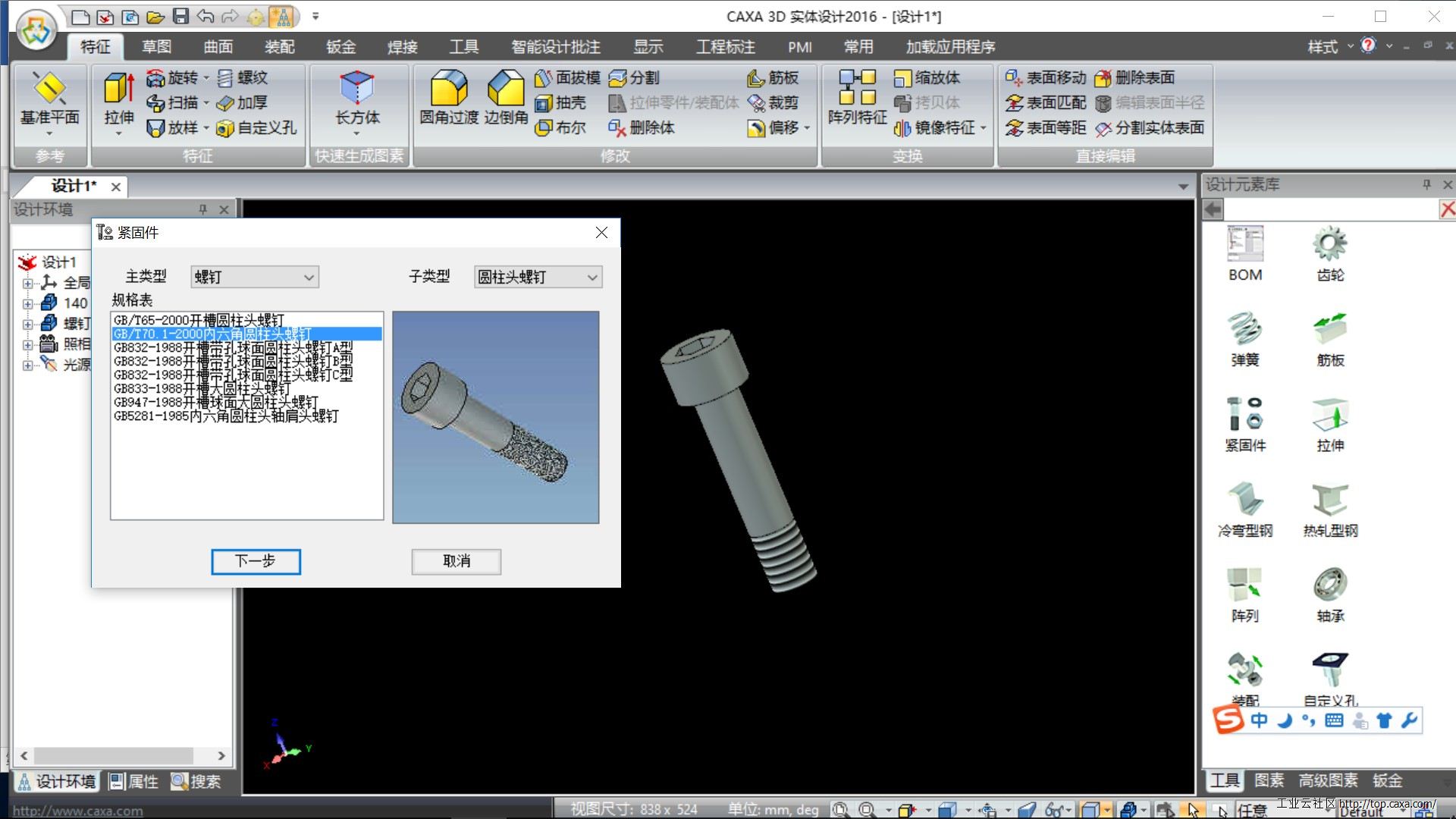Expand the 照相 camera tree node
The image size is (1456, 819).
(27, 344)
